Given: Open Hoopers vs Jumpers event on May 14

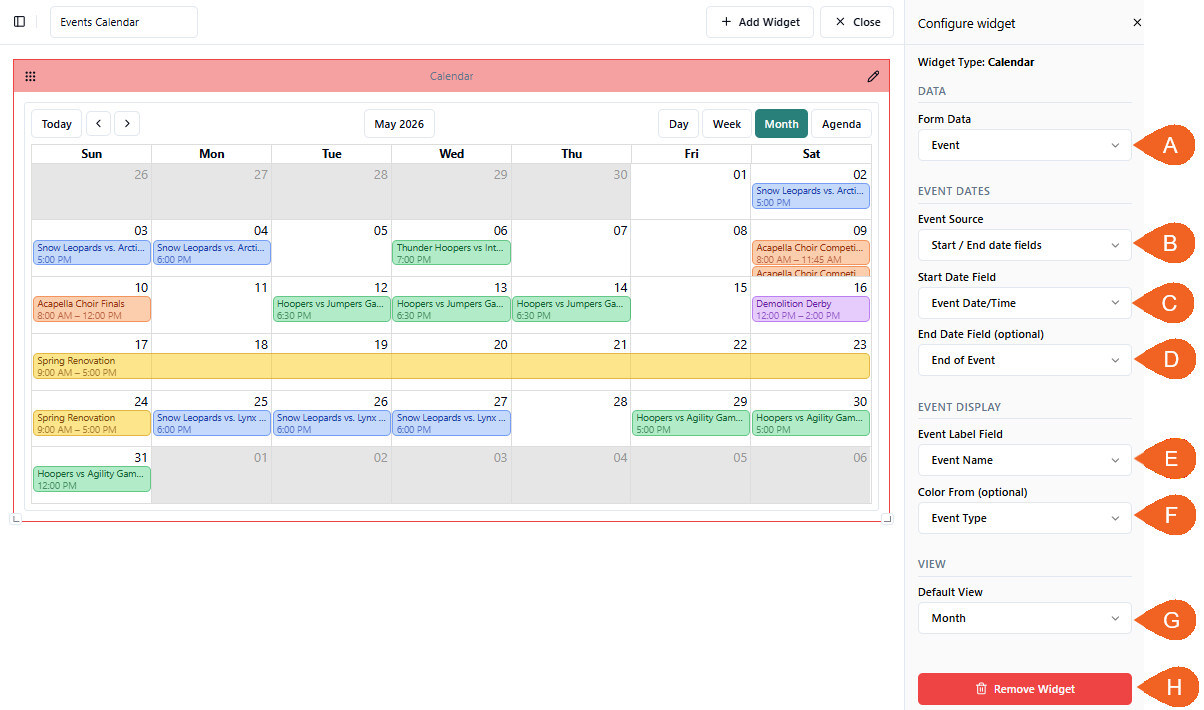Looking at the screenshot, I should [571, 309].
